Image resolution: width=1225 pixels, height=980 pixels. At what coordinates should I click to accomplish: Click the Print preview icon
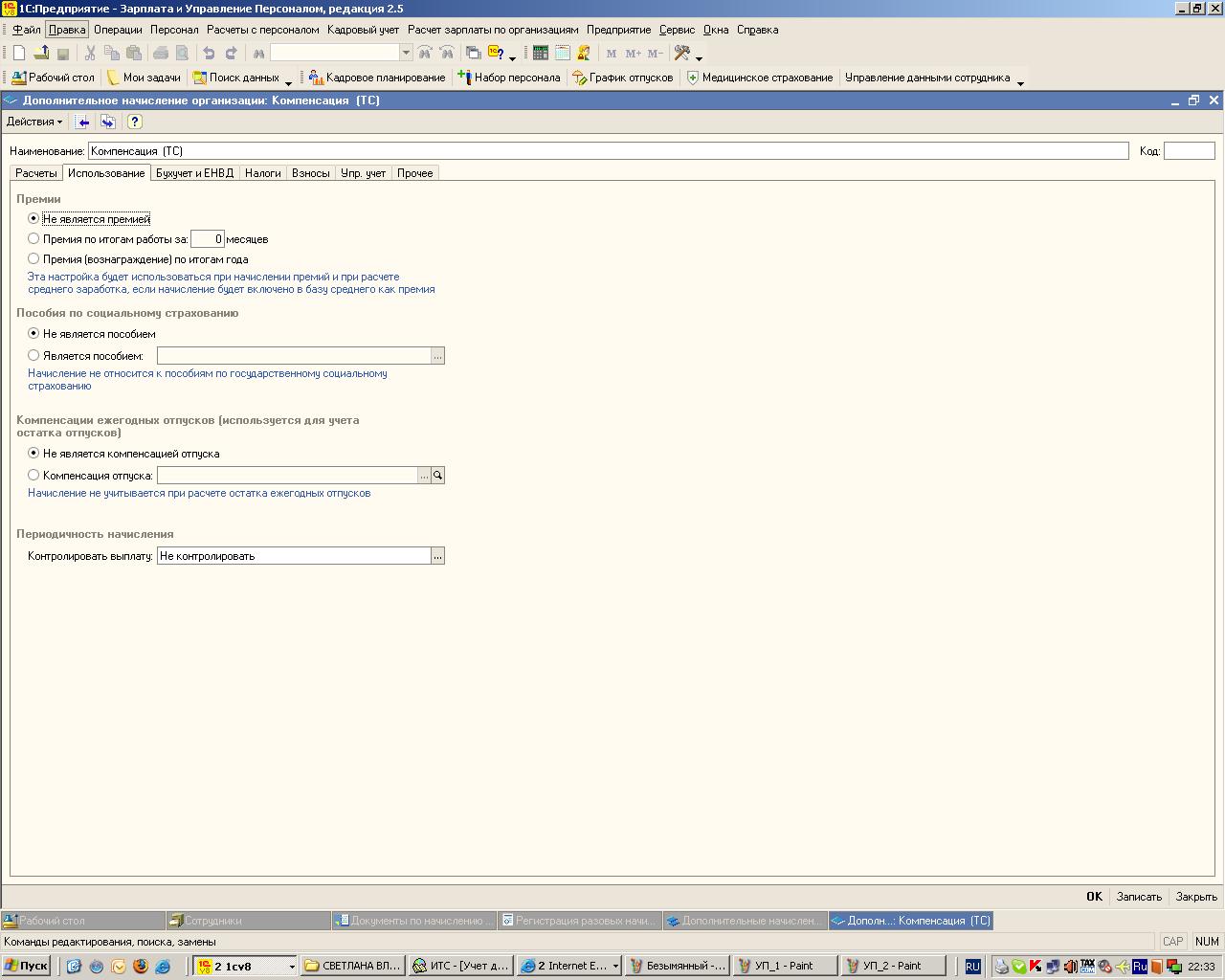click(x=182, y=54)
